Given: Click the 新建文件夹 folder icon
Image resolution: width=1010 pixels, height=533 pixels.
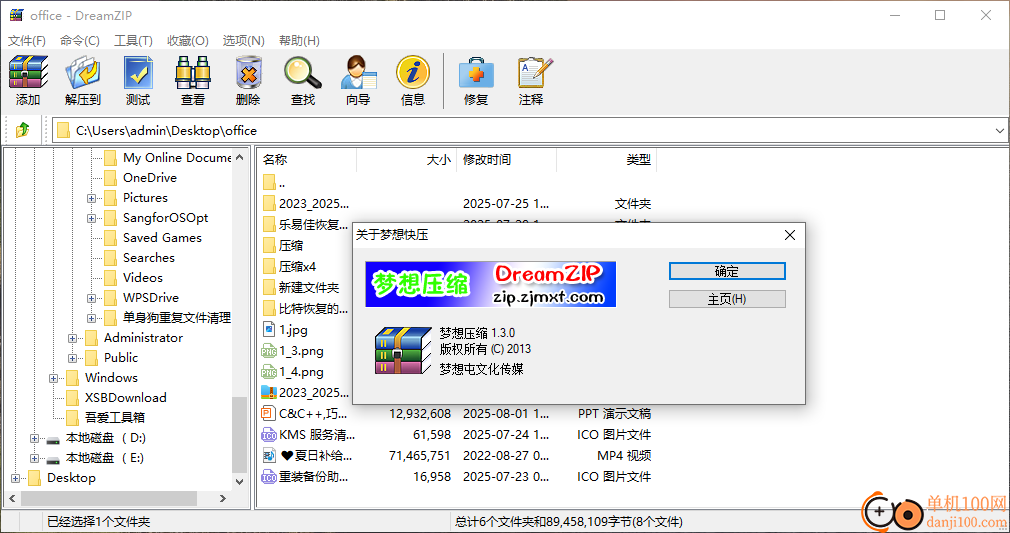Looking at the screenshot, I should pyautogui.click(x=269, y=287).
